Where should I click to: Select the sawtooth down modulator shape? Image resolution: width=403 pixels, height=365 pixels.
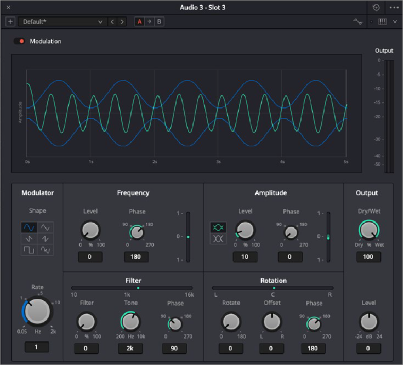tap(29, 239)
